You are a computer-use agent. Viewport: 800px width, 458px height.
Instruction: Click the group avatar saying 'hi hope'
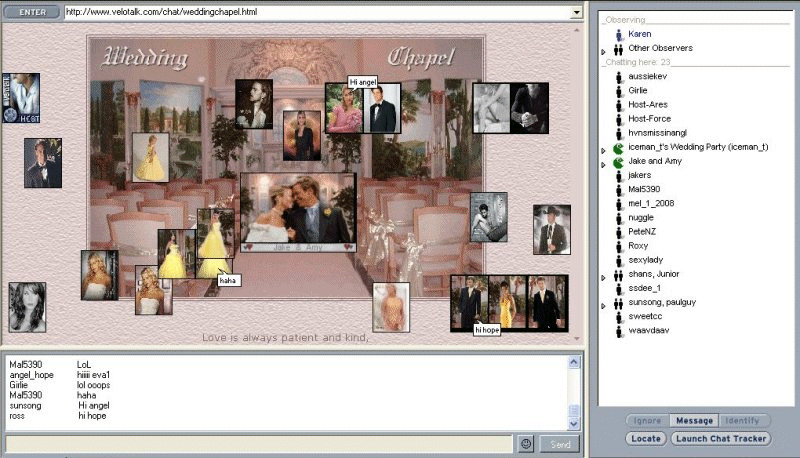[x=508, y=302]
